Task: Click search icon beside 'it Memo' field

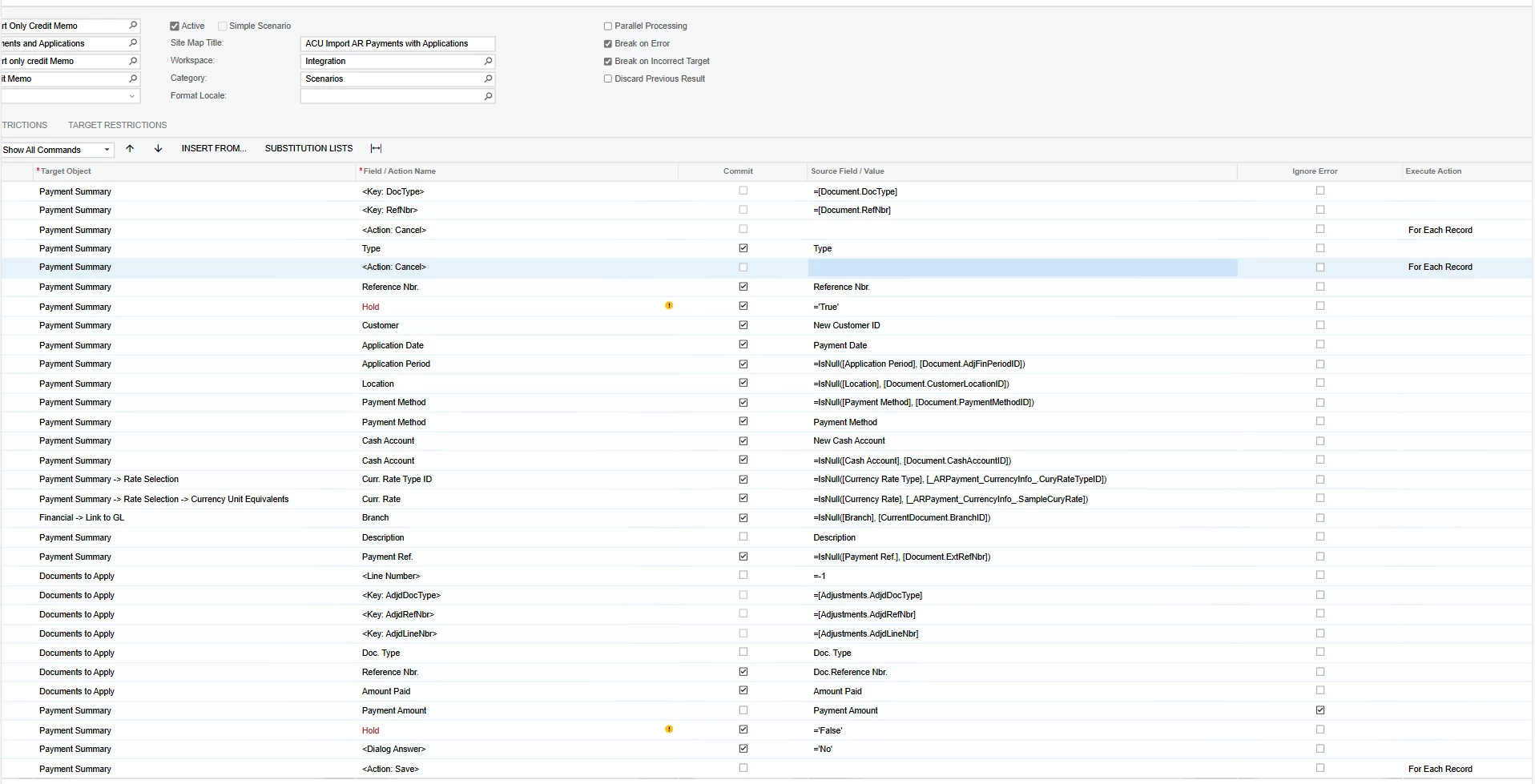Action: 133,78
